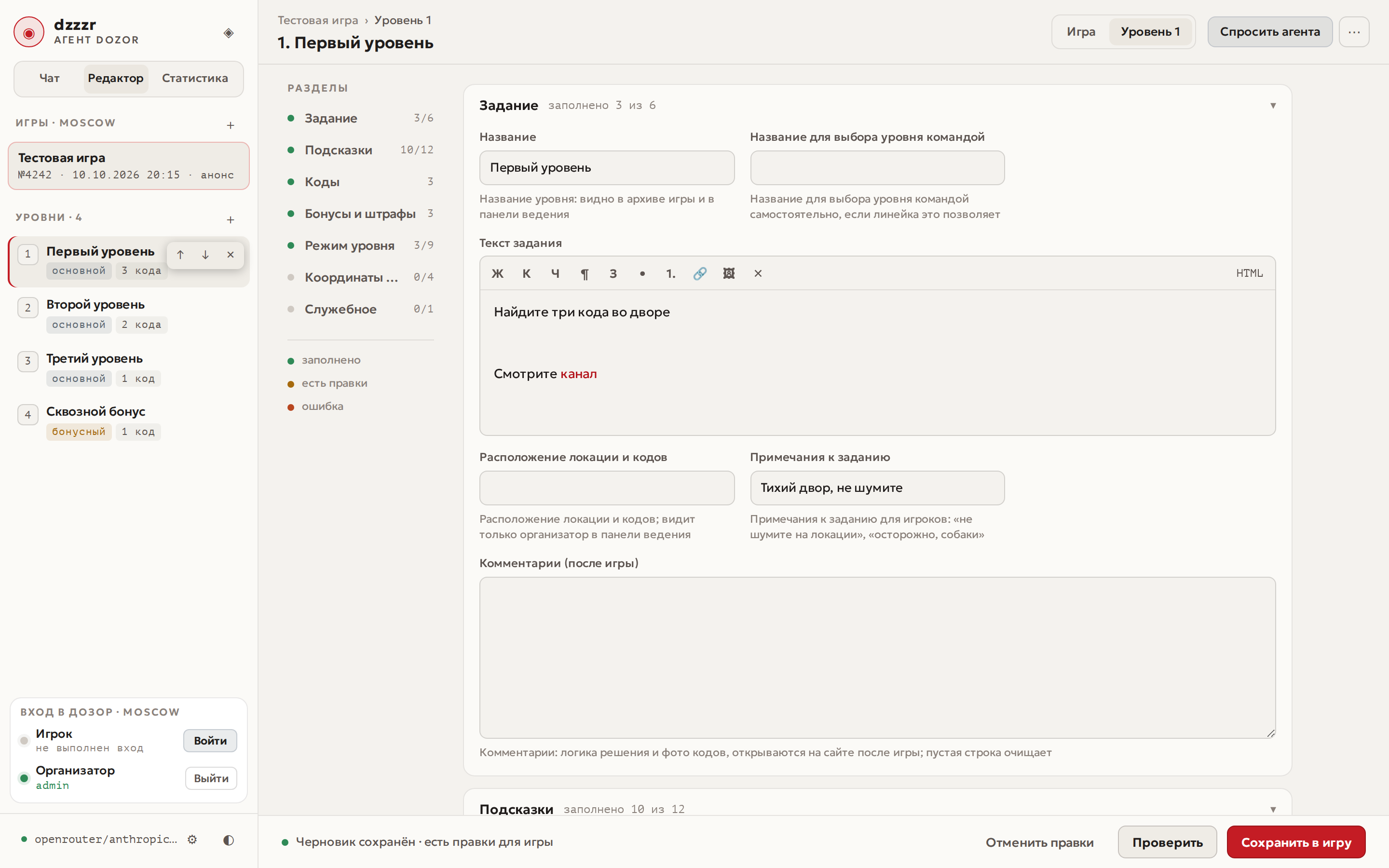Insert numbered list (1.) in the task text
Viewport: 1389px width, 868px height.
(671, 273)
